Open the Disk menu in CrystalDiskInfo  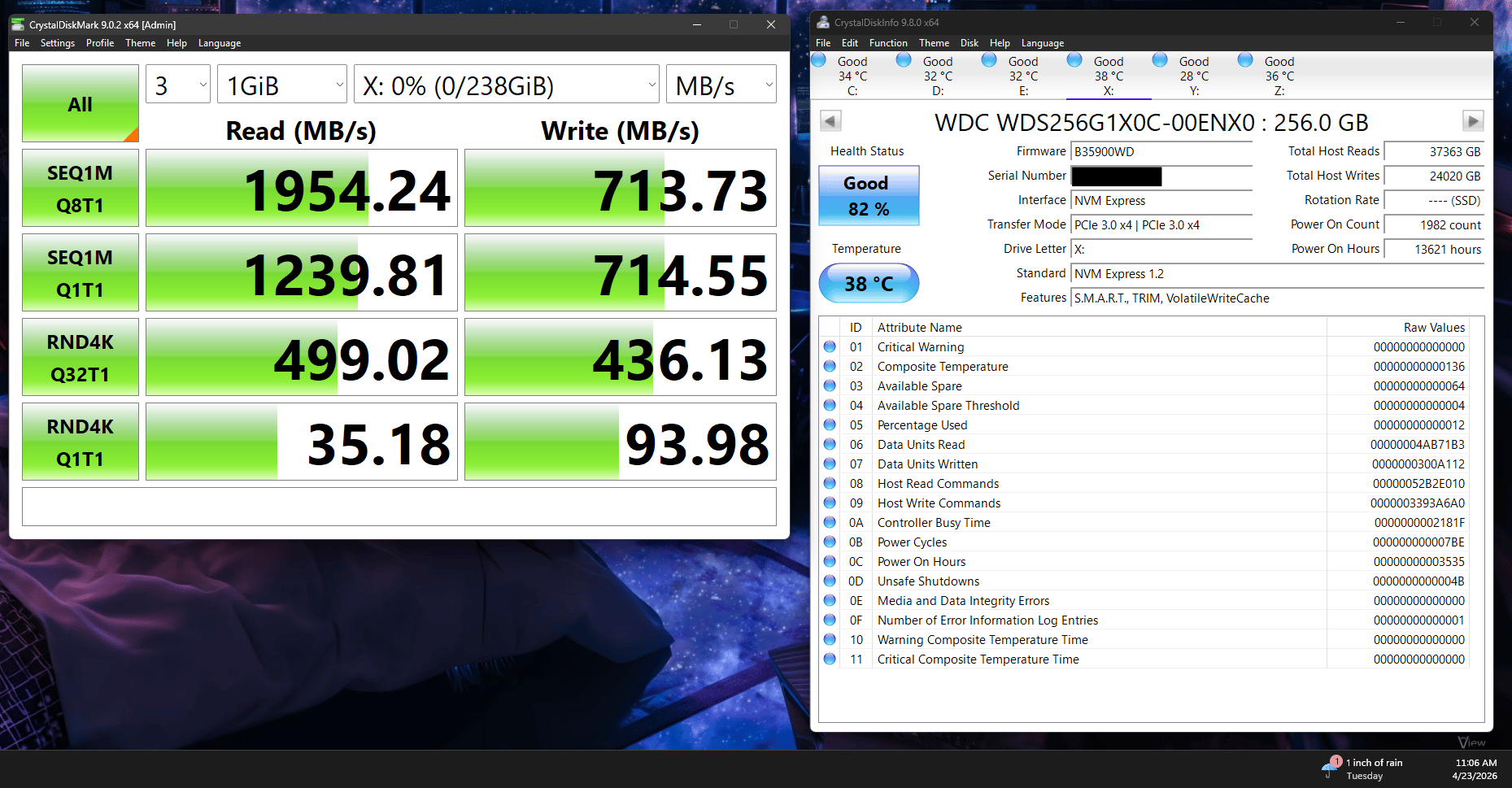coord(970,43)
